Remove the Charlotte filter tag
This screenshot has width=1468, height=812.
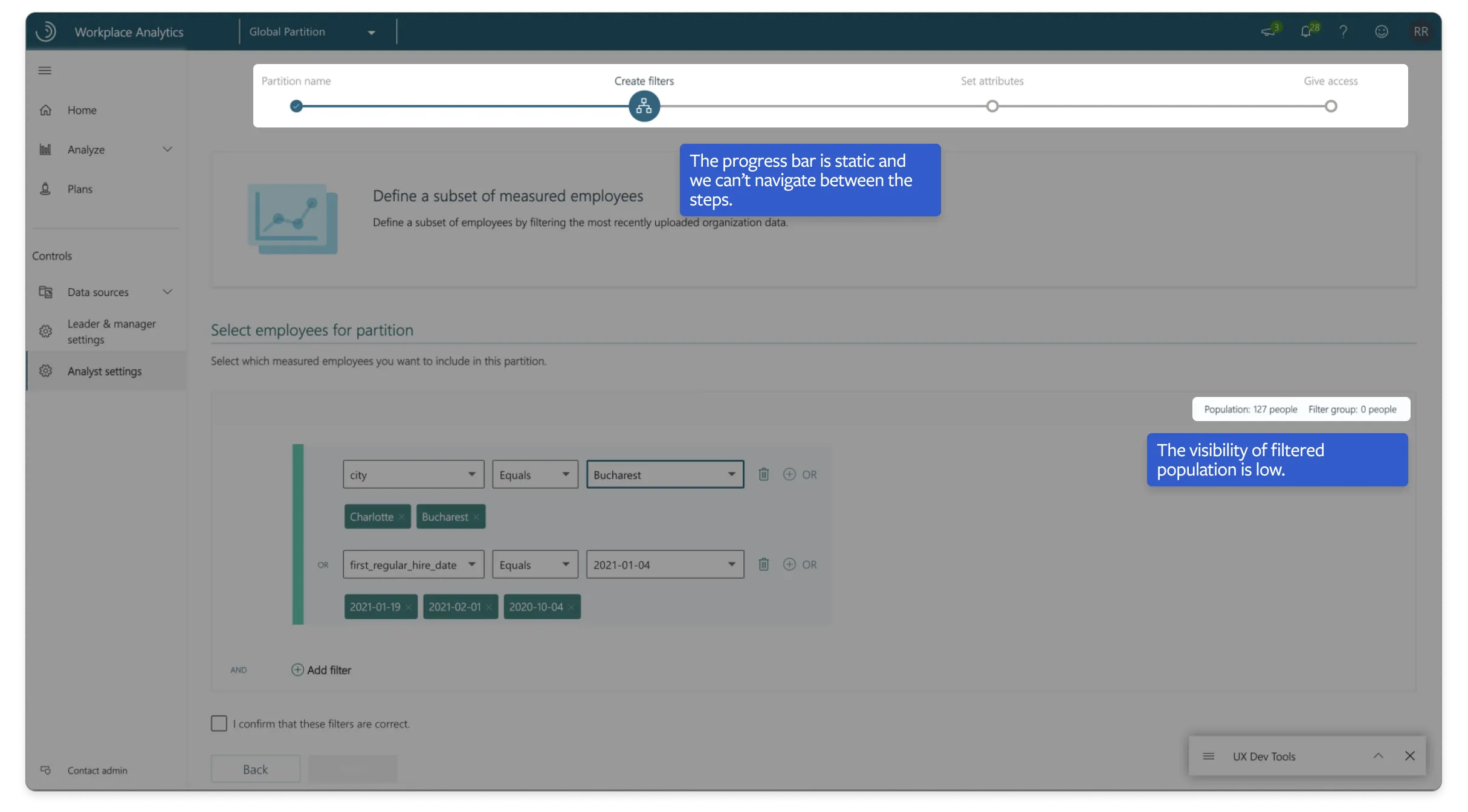(x=401, y=517)
